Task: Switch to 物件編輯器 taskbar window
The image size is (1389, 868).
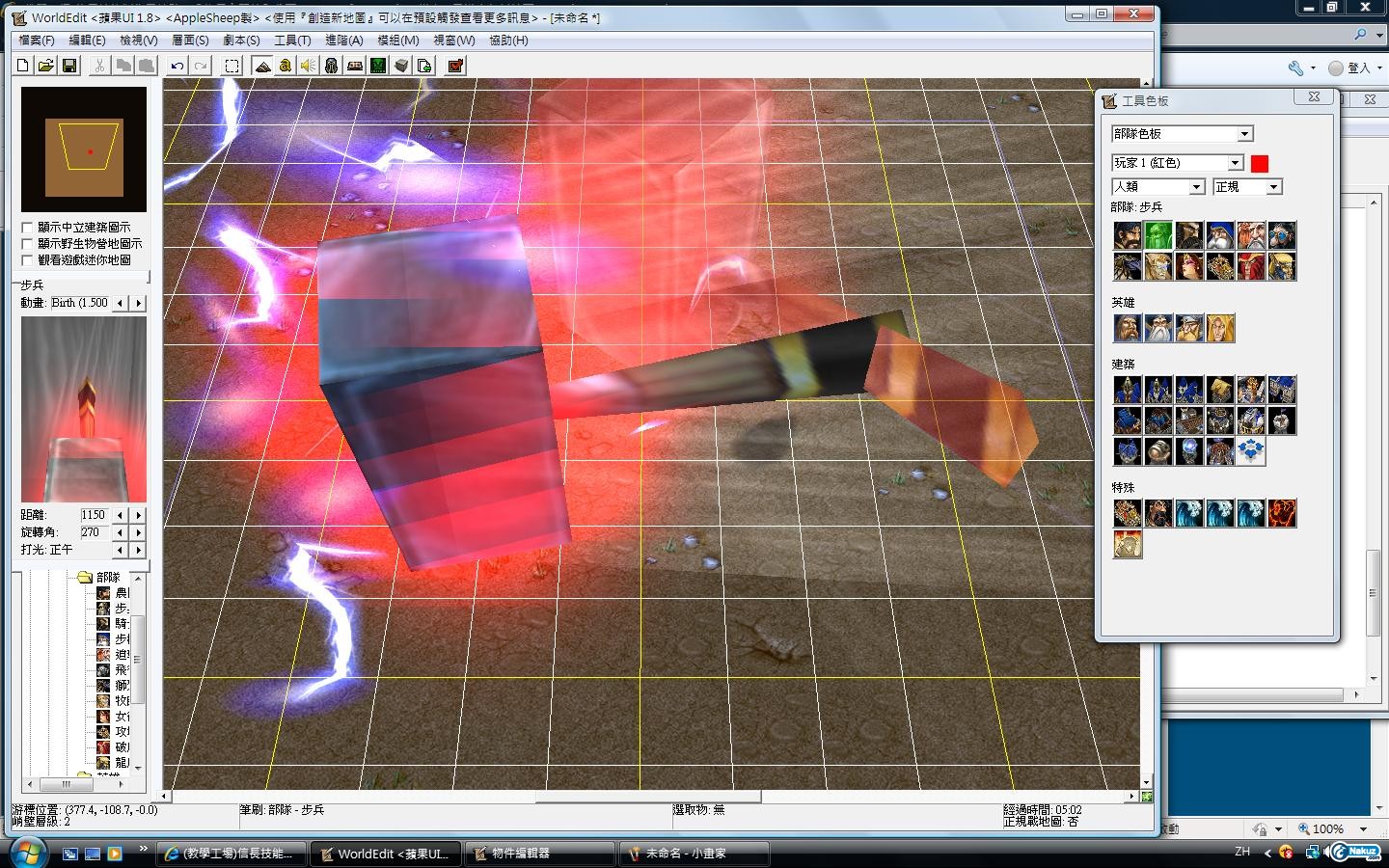Action: pos(540,854)
